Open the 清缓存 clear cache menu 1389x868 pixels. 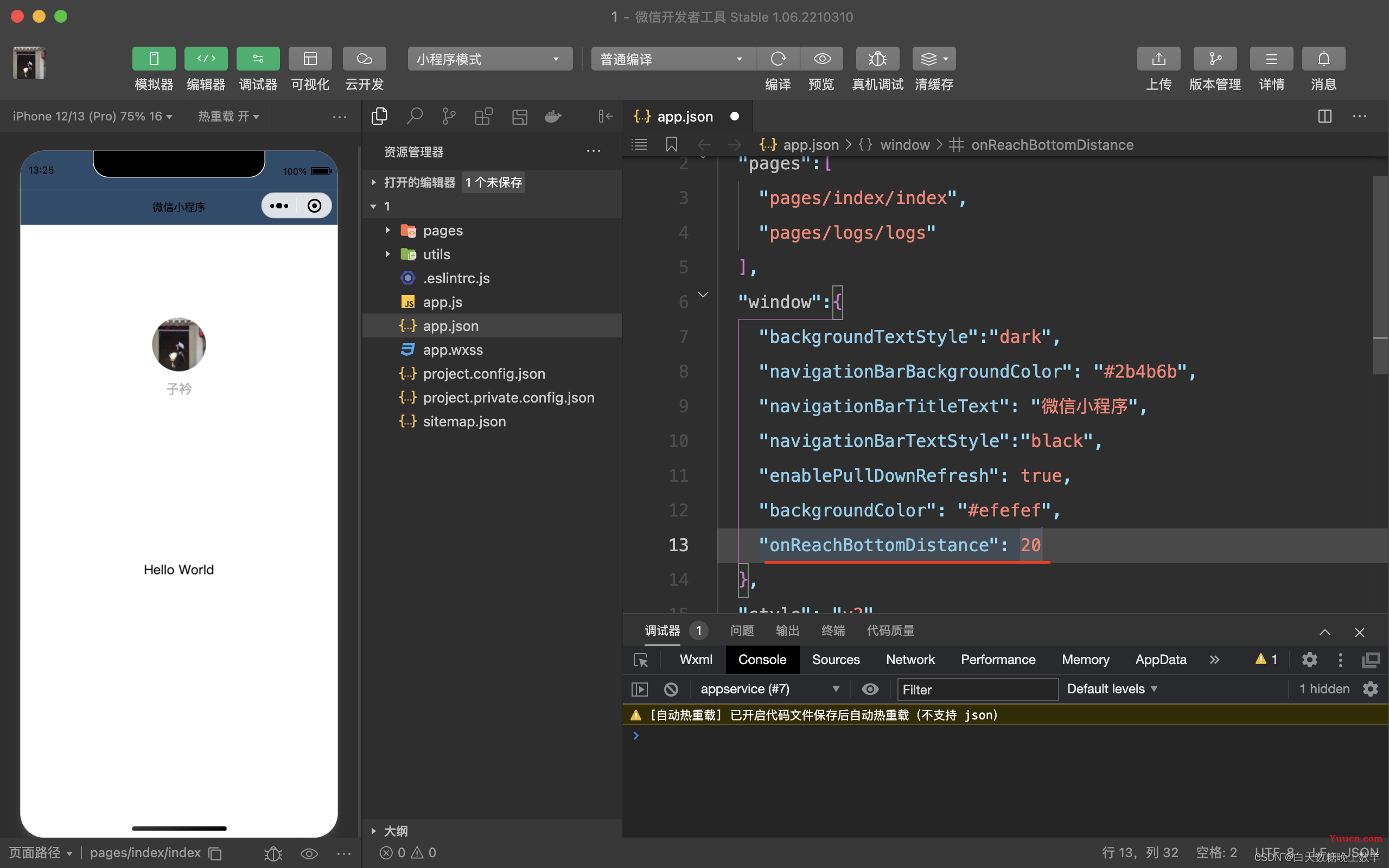934,59
